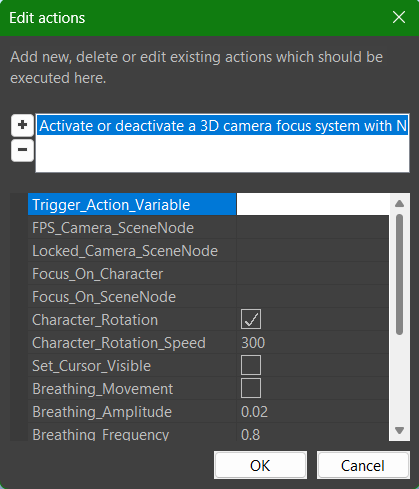The height and width of the screenshot is (489, 419).
Task: Click the property list scrollbar thumb
Action: click(399, 274)
